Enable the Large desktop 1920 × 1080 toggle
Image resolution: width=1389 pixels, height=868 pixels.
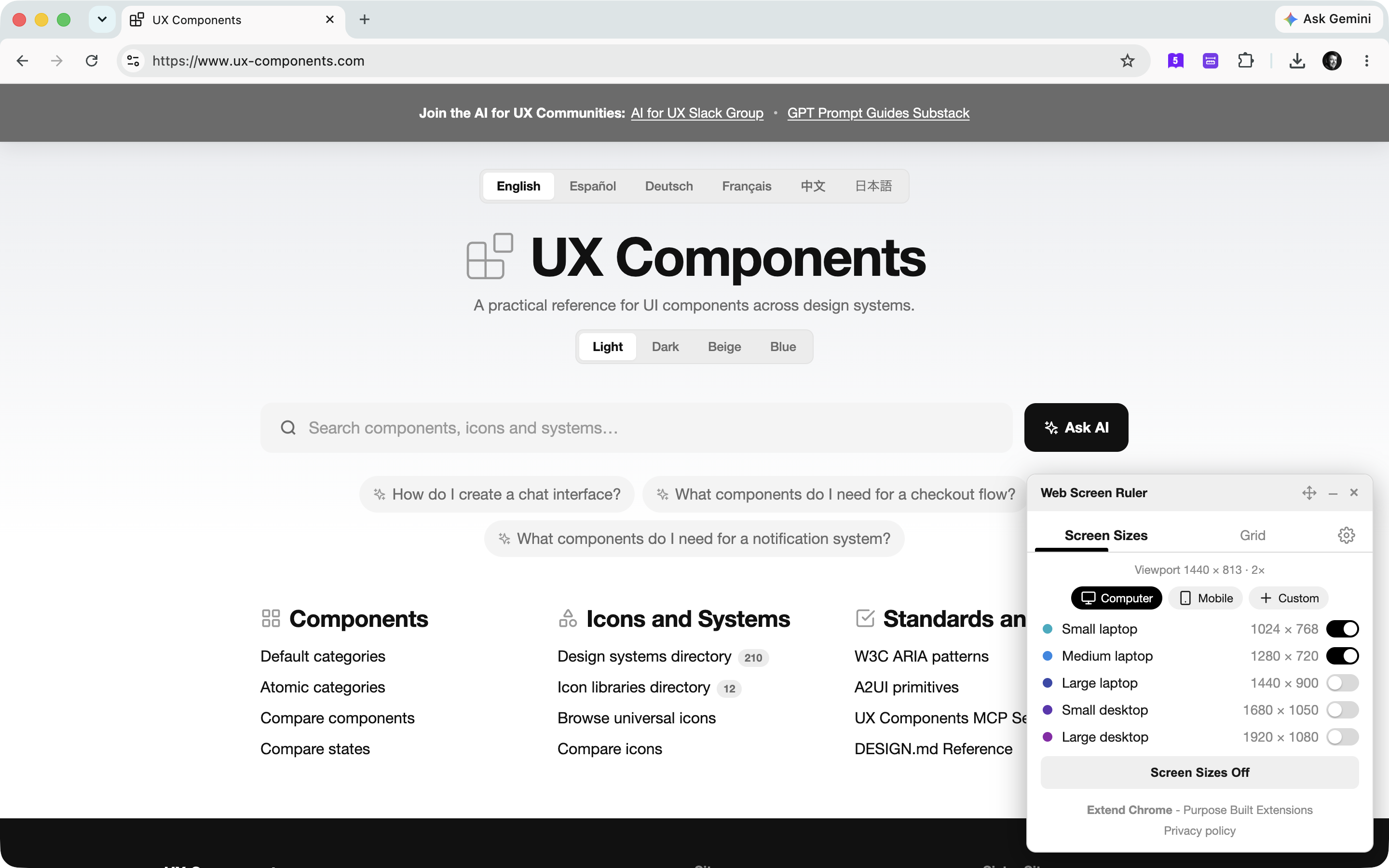(x=1343, y=736)
